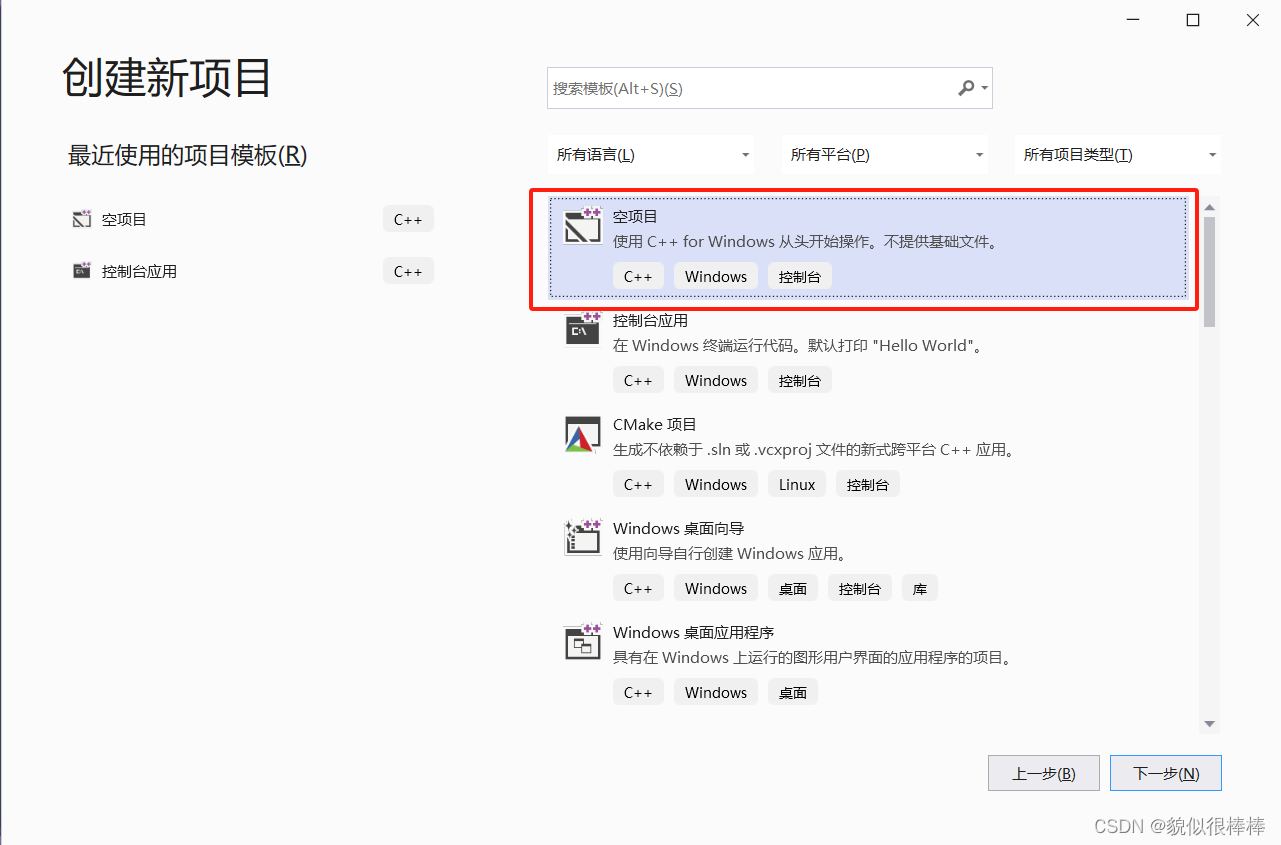
Task: Select the Windows 桌面应用程序 template title
Action: tap(694, 632)
